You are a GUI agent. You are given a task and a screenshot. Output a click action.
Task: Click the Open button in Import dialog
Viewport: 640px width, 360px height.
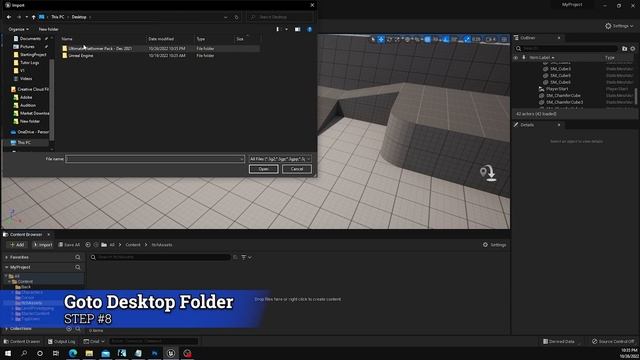point(264,169)
